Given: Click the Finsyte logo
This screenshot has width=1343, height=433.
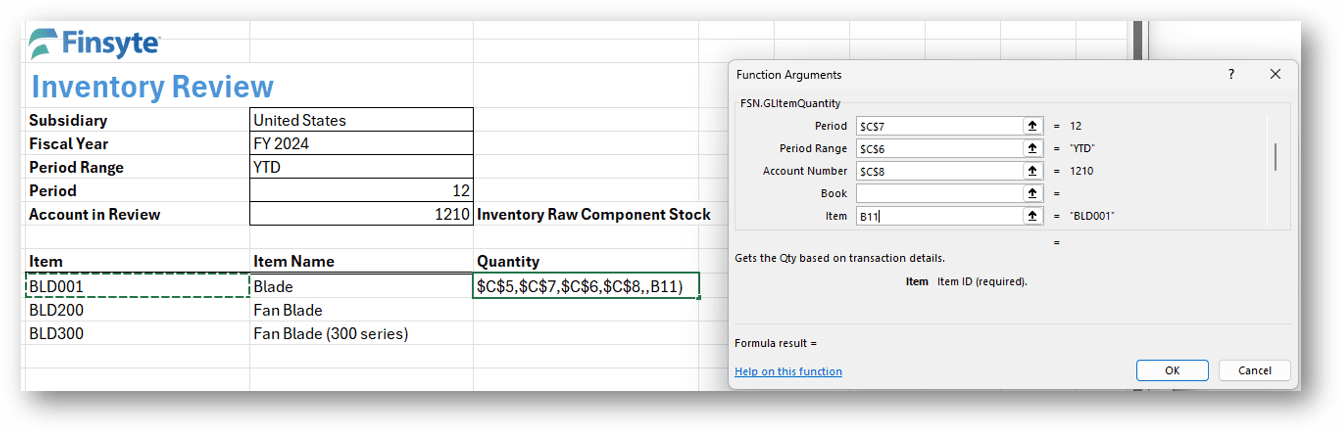Looking at the screenshot, I should 94,43.
